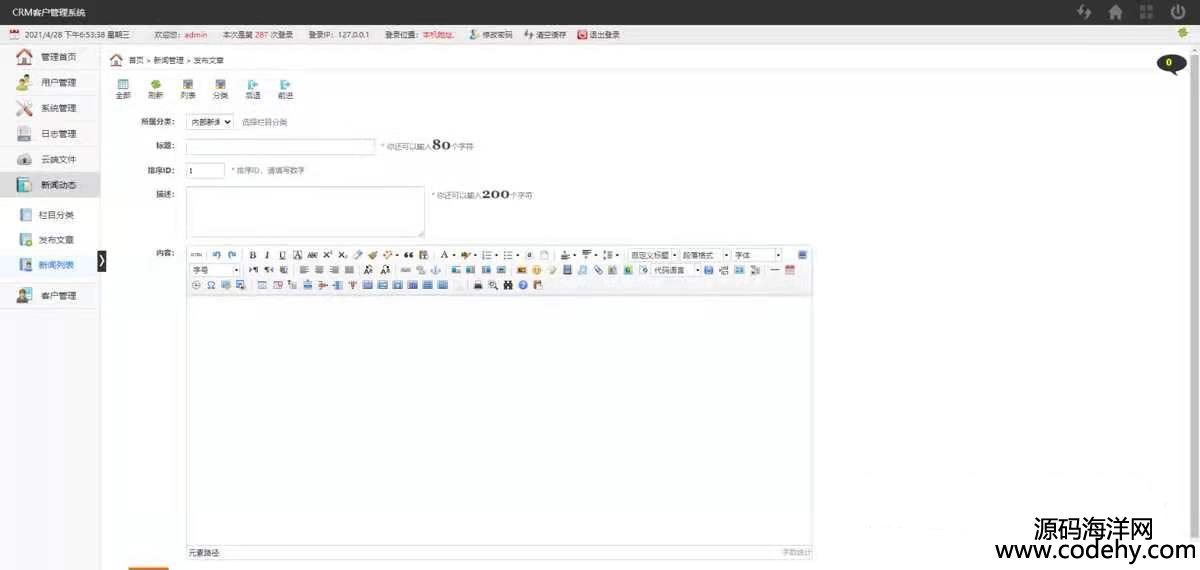Expand unordered list style arrow
The height and width of the screenshot is (570, 1200).
pyautogui.click(x=518, y=255)
